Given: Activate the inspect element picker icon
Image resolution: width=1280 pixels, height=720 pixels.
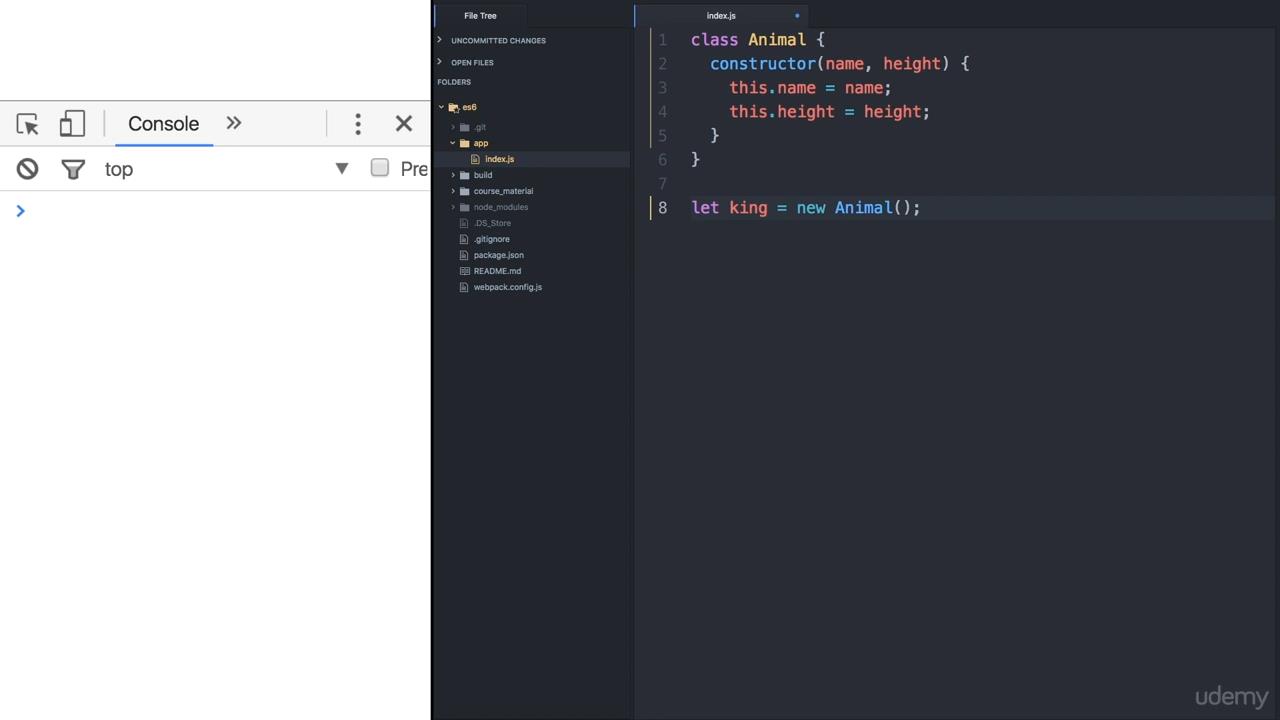Looking at the screenshot, I should pyautogui.click(x=27, y=124).
